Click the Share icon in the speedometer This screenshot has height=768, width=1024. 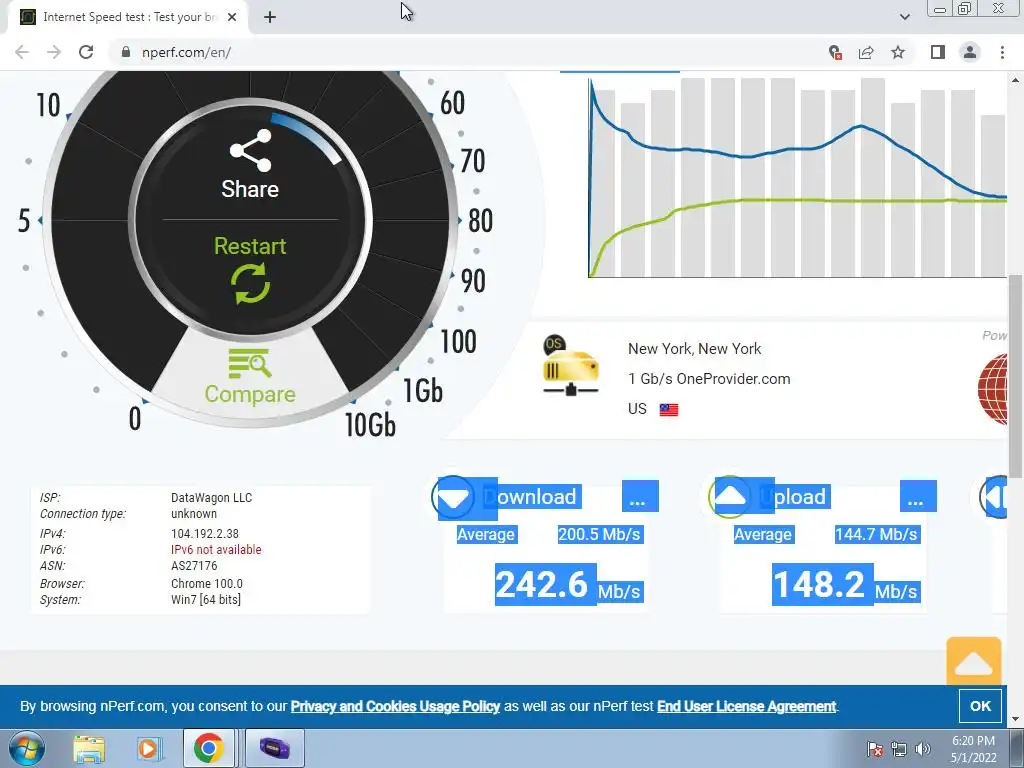coord(251,151)
